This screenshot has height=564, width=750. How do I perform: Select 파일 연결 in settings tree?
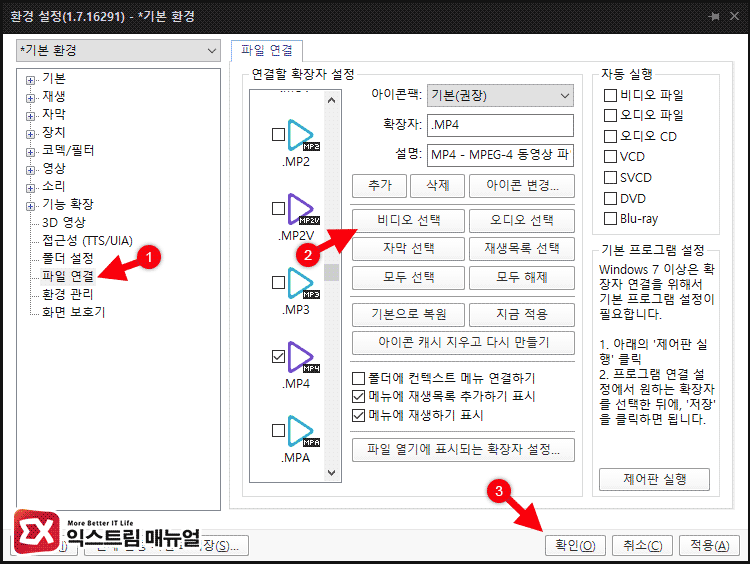coord(67,276)
